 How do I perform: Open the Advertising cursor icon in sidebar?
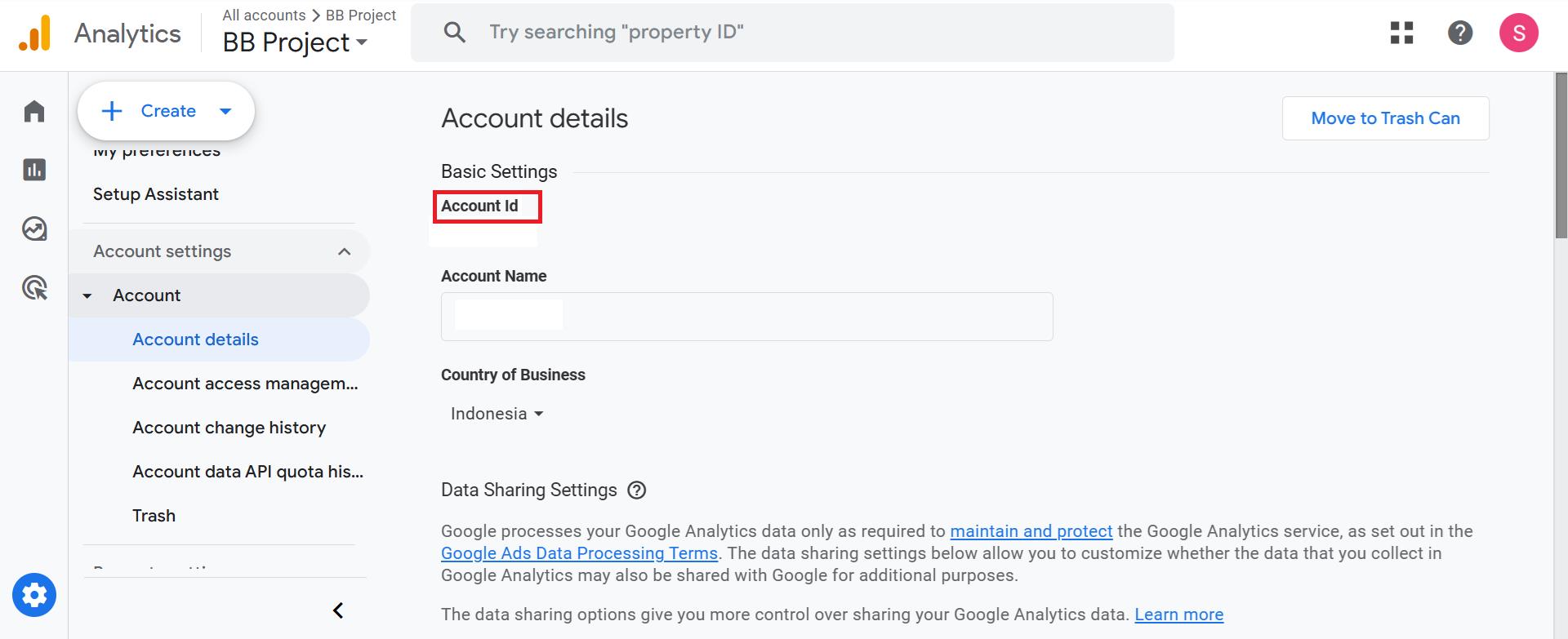click(x=34, y=287)
